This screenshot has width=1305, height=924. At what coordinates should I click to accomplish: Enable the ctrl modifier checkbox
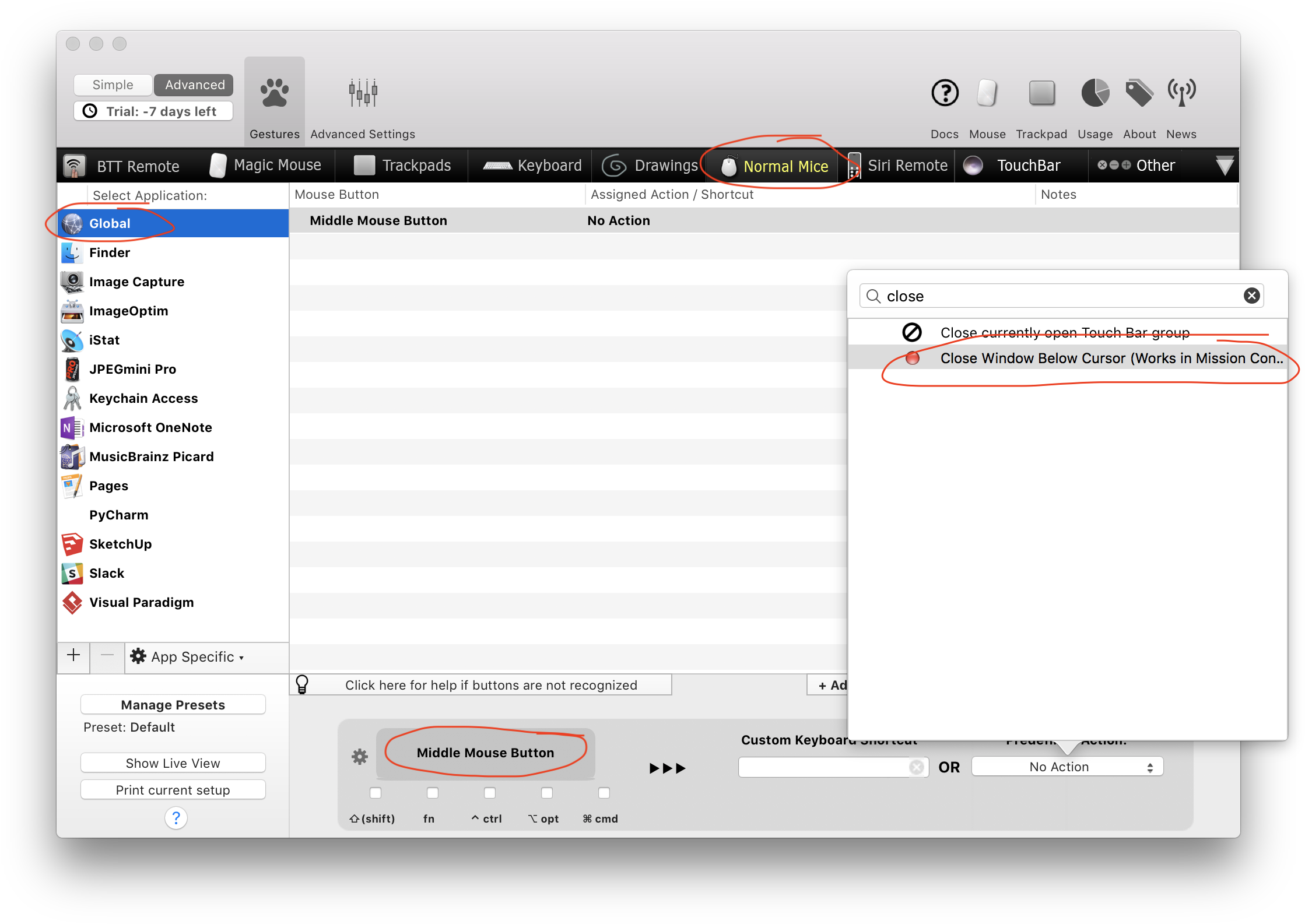(490, 793)
